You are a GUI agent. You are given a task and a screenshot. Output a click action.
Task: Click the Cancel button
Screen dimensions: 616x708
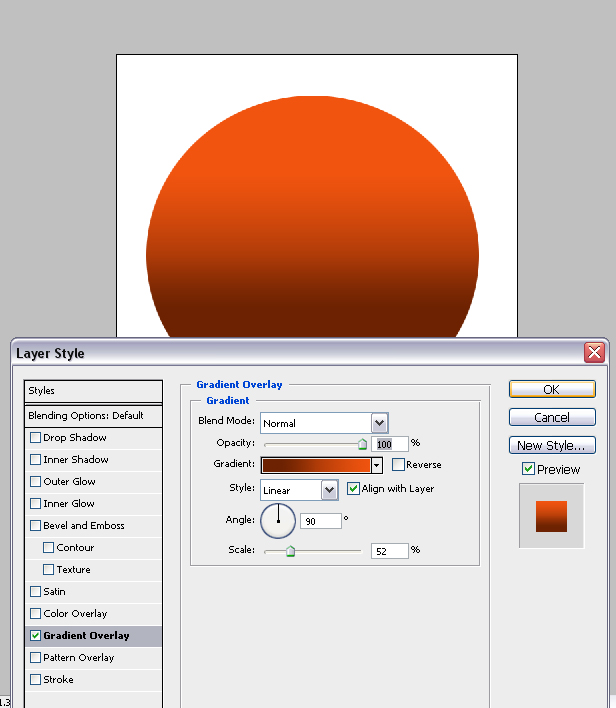[x=552, y=417]
